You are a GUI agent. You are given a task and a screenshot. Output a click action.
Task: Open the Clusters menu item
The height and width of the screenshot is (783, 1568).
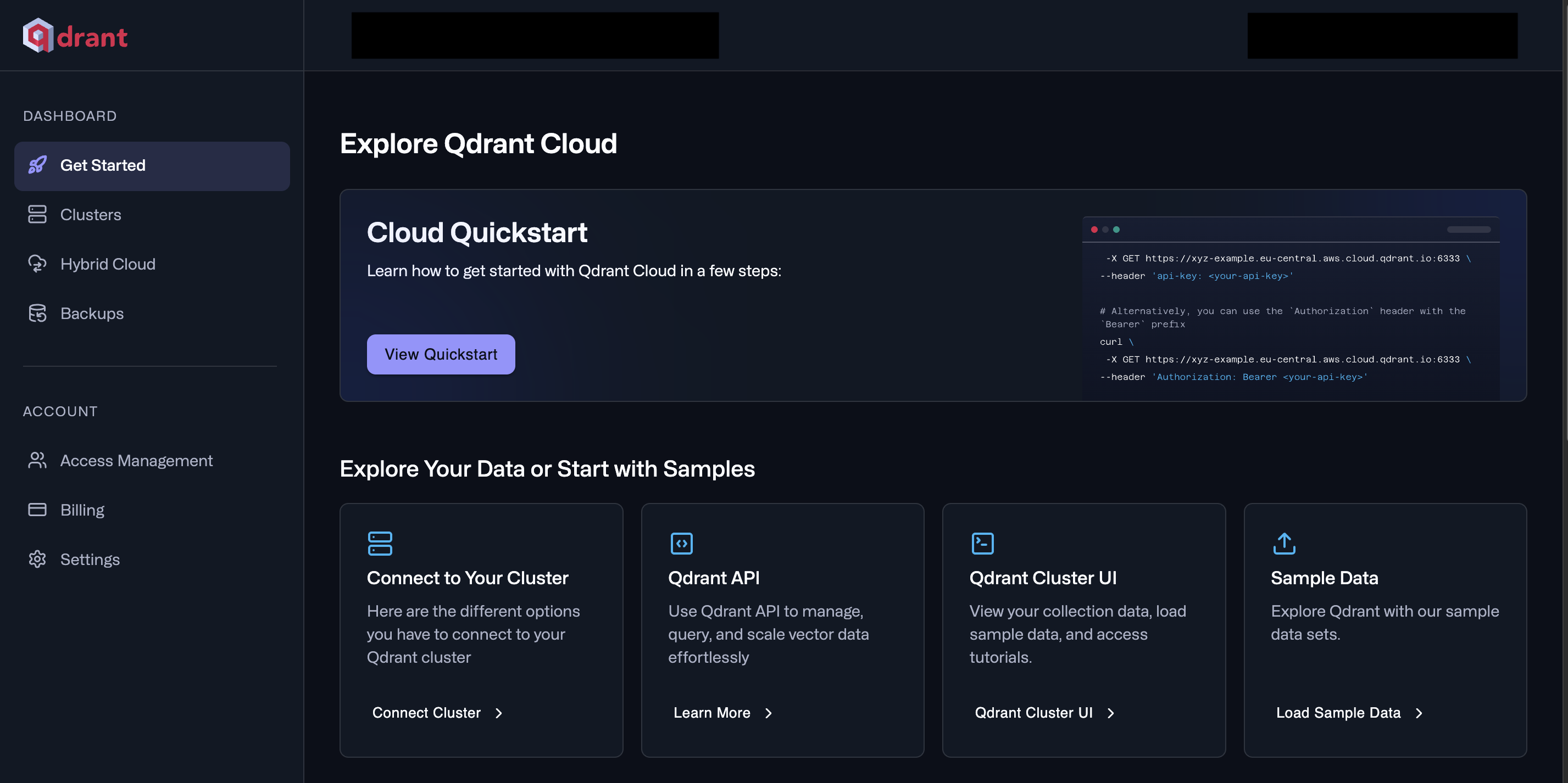tap(152, 215)
